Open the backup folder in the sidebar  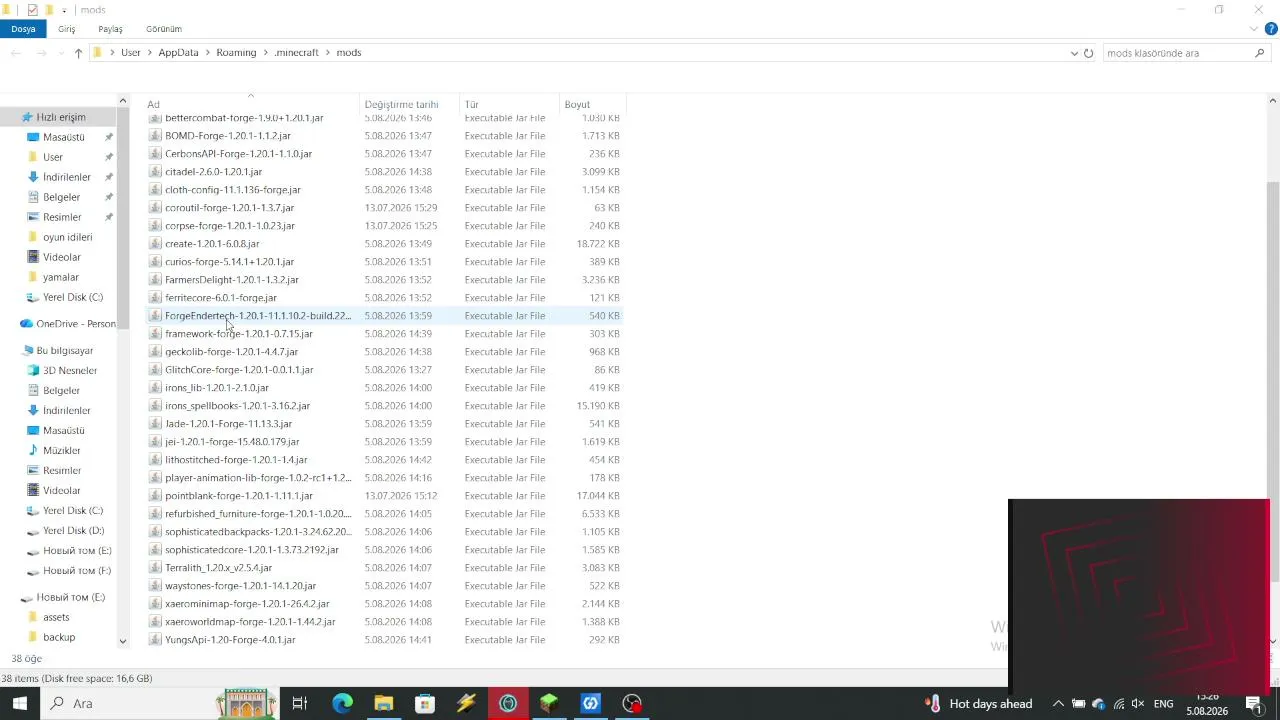click(x=58, y=637)
